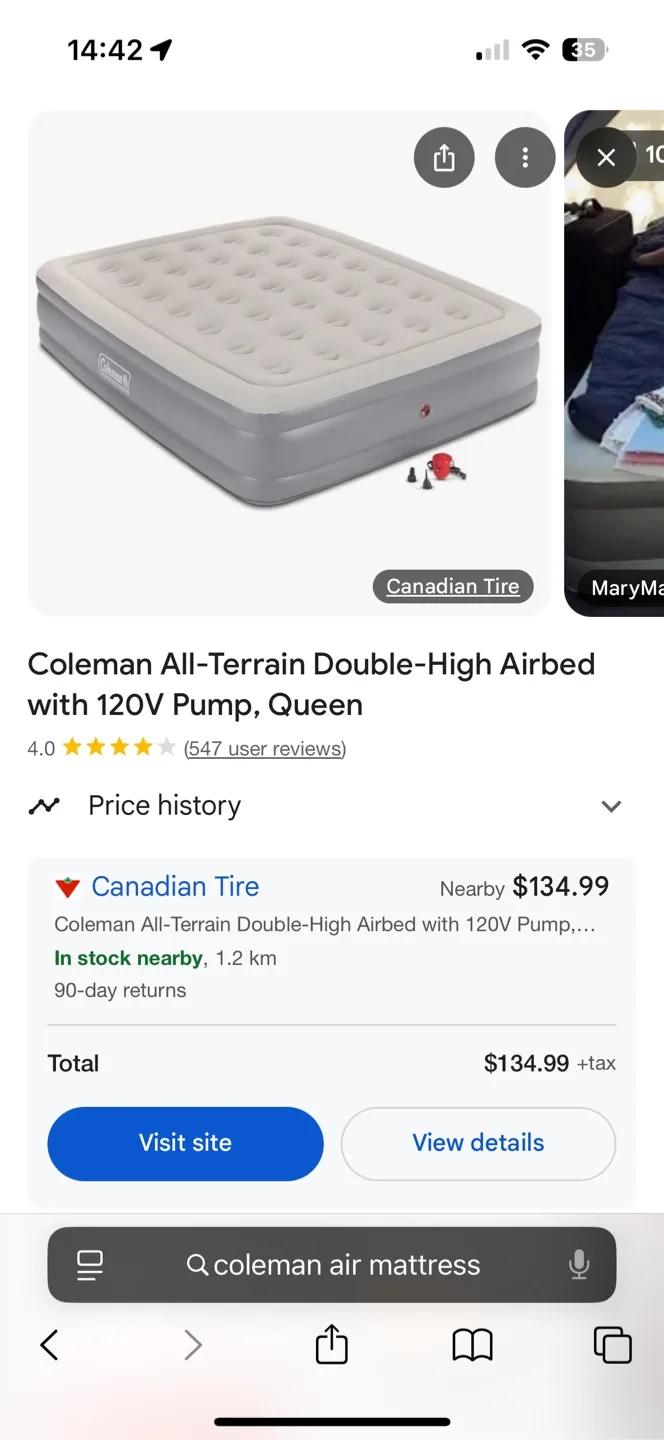
Task: Share the page from the bottom toolbar
Action: coord(331,1345)
